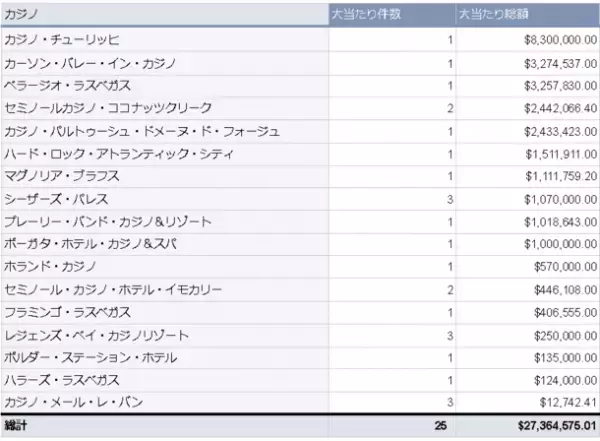Click the $1,000,000.00 amount
600x441 pixels.
tap(560, 244)
